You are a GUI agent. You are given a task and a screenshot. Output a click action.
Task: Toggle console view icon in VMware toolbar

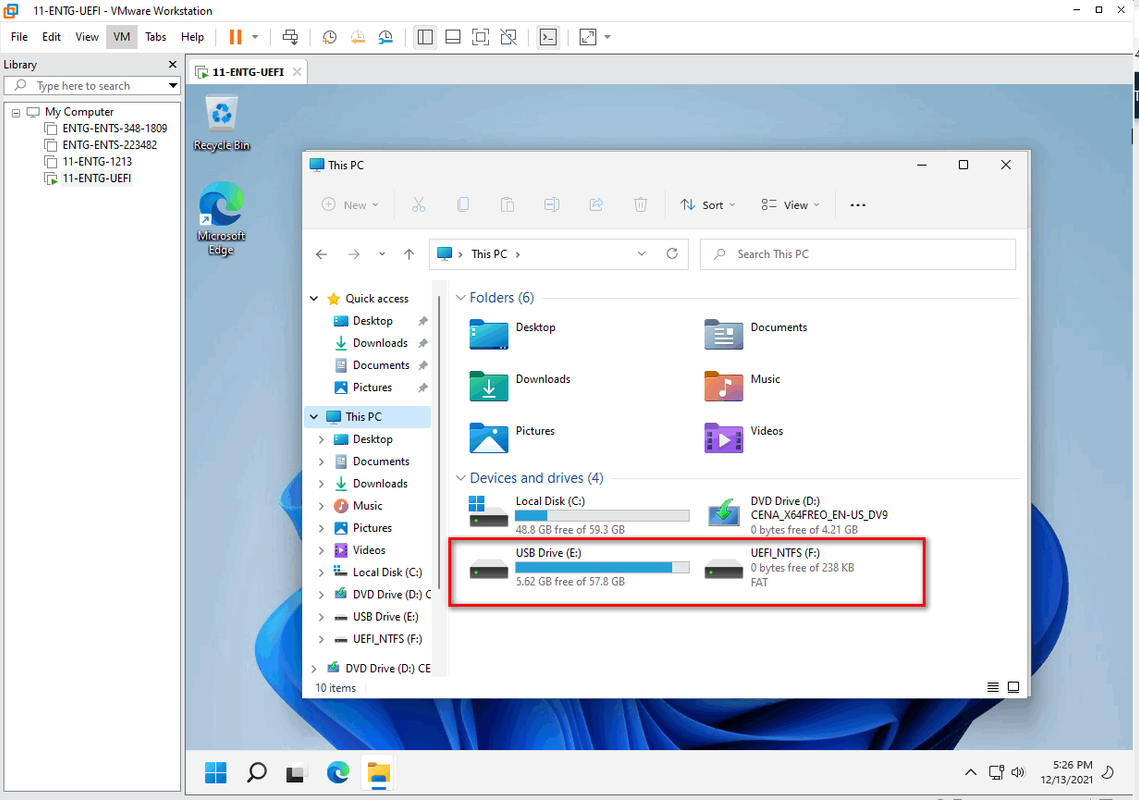[548, 37]
